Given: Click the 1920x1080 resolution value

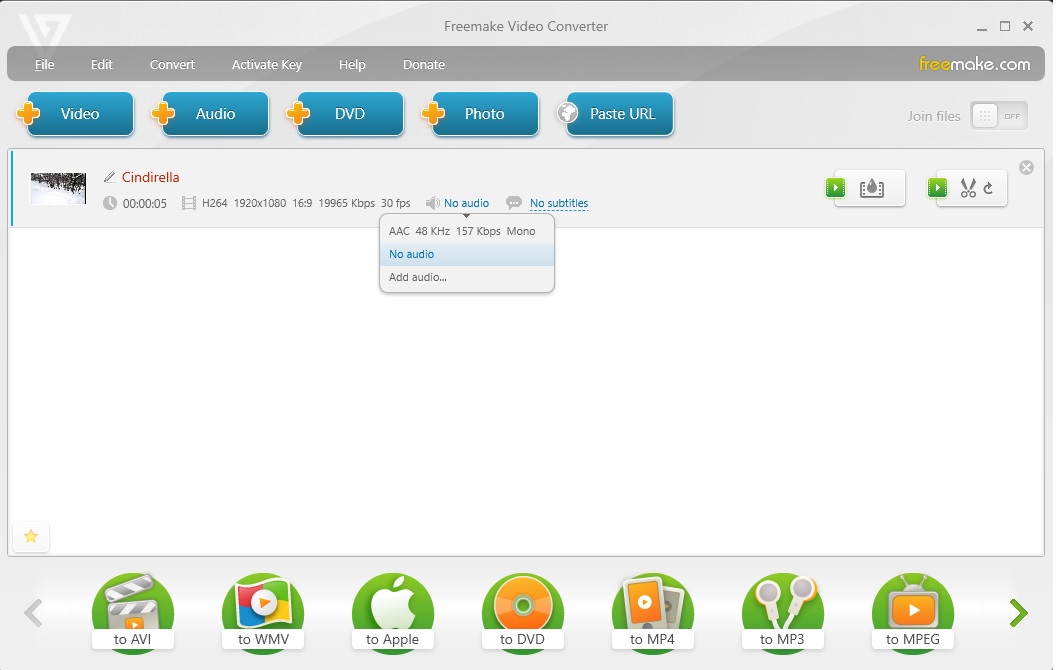Looking at the screenshot, I should point(260,203).
